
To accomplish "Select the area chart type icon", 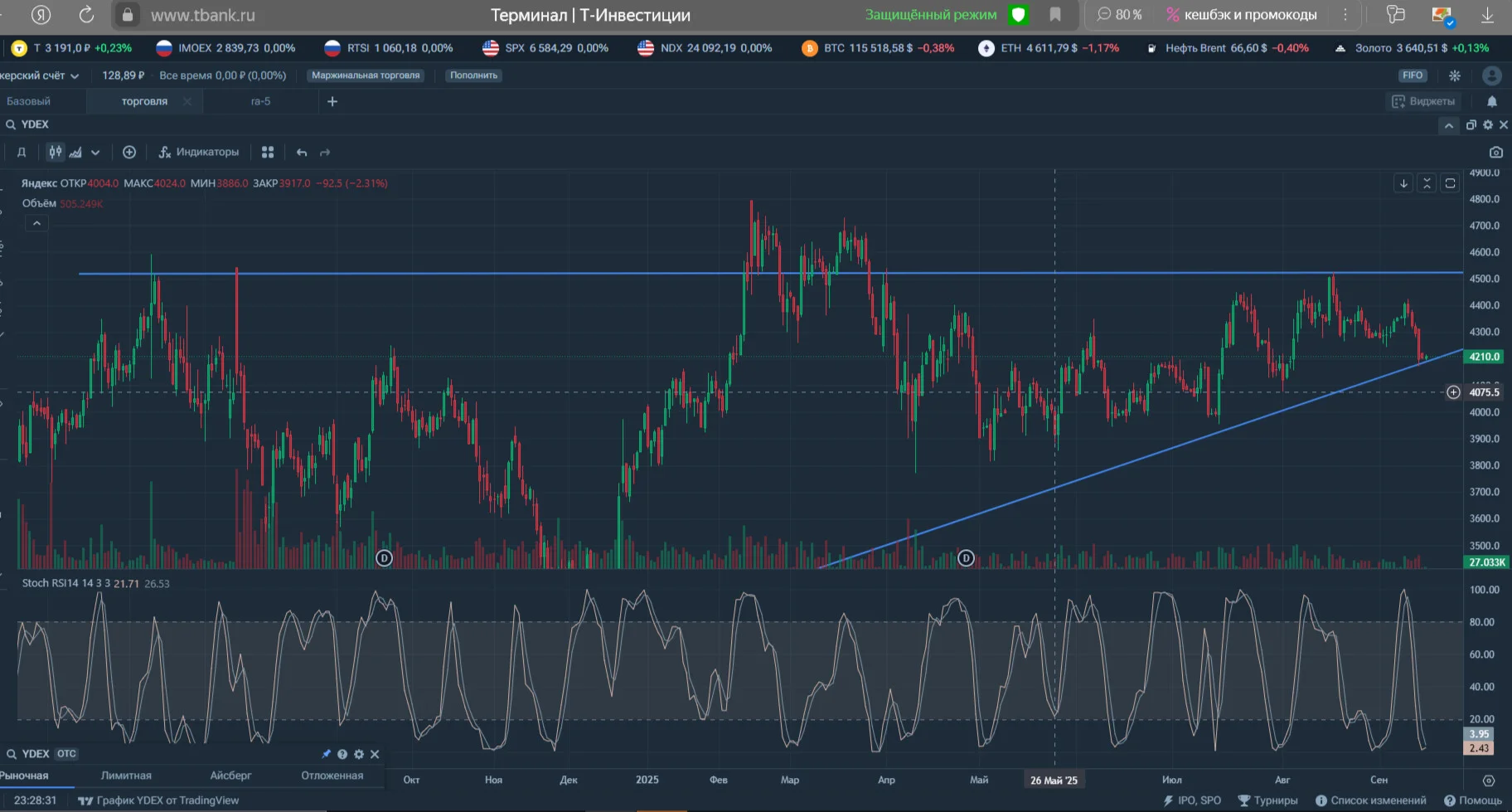I will click(x=75, y=152).
